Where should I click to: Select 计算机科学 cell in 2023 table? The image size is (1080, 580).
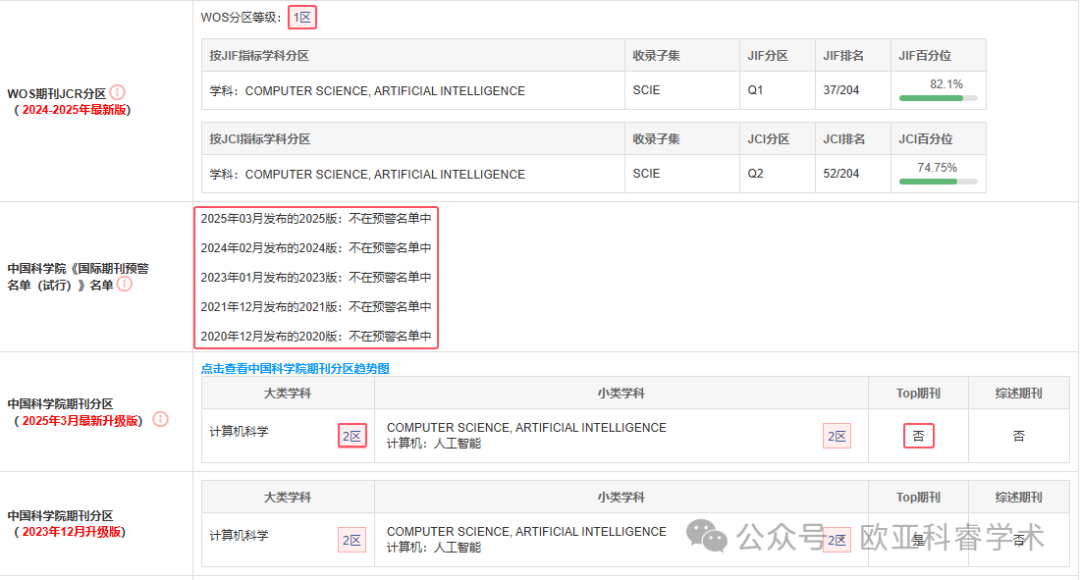click(239, 536)
